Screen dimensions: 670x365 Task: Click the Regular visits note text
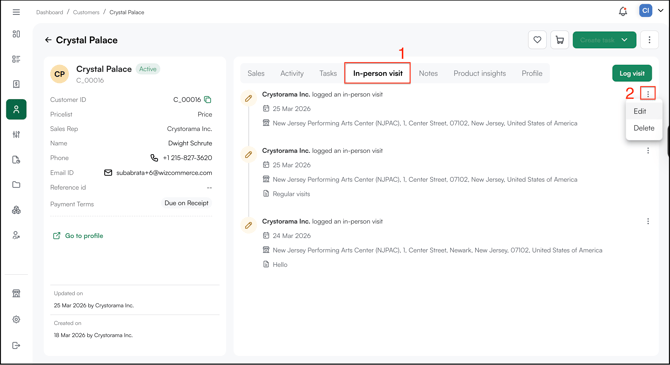tap(291, 194)
